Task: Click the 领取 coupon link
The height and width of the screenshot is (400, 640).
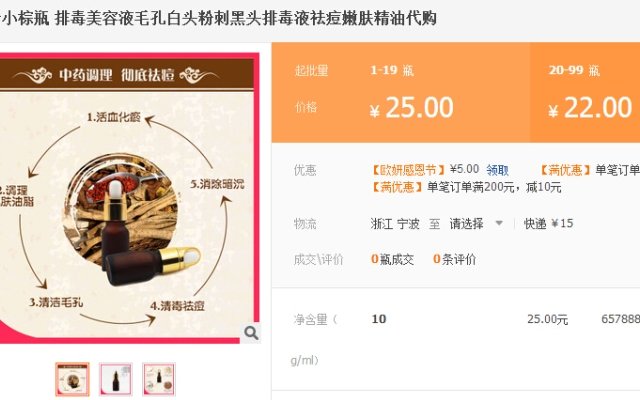Action: pyautogui.click(x=497, y=170)
